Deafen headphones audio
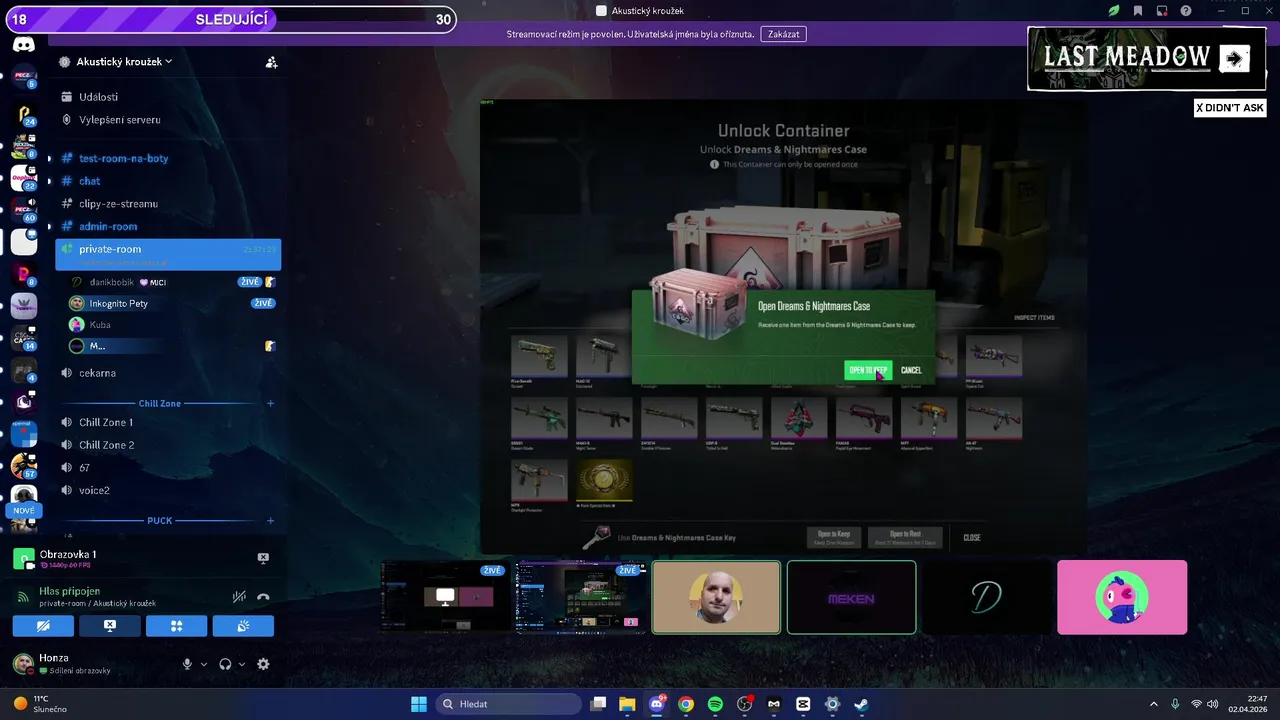 click(226, 664)
